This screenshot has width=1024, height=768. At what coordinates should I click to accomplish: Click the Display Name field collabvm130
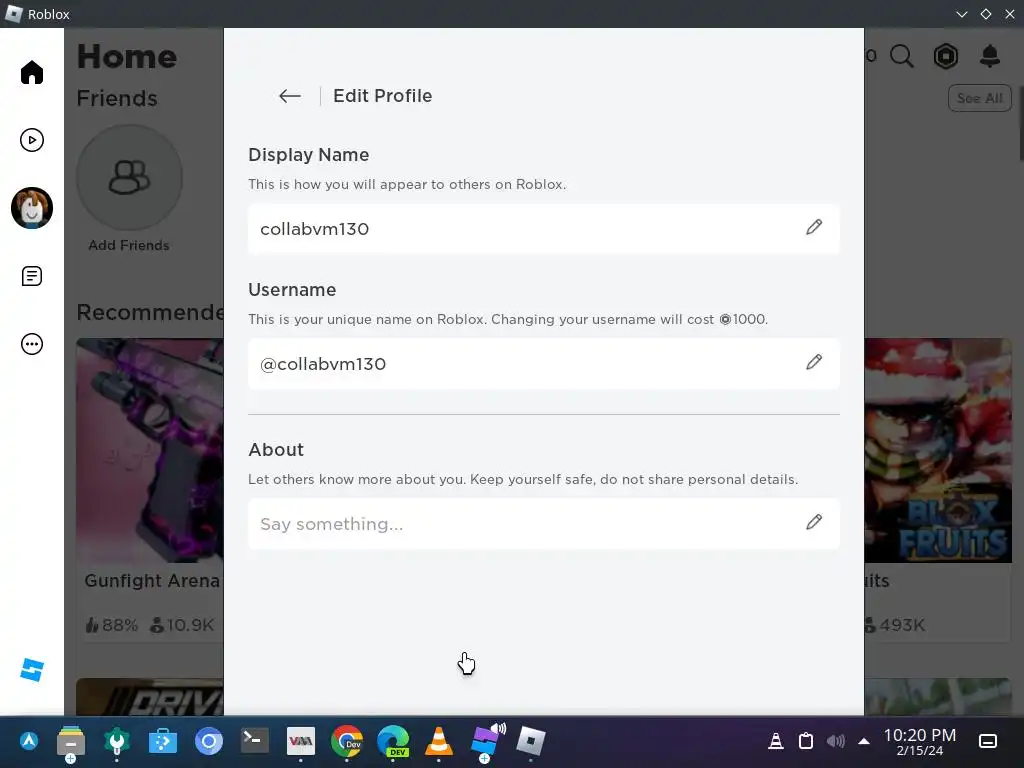click(543, 229)
